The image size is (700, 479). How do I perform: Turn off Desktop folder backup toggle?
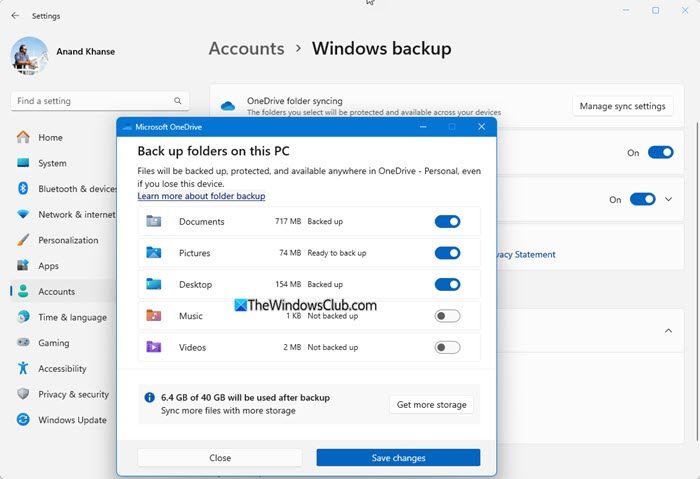pos(447,284)
